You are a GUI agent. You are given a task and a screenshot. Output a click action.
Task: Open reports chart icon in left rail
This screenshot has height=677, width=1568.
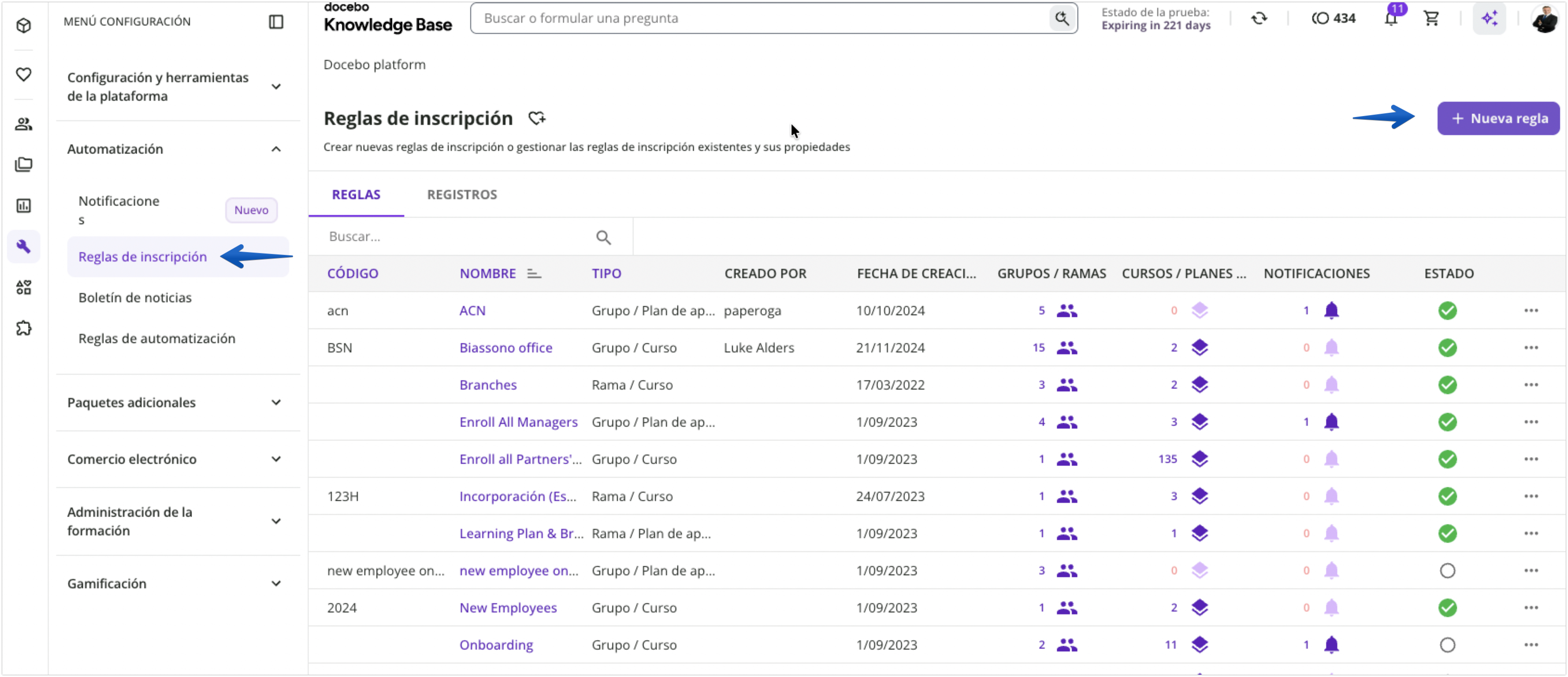coord(24,206)
